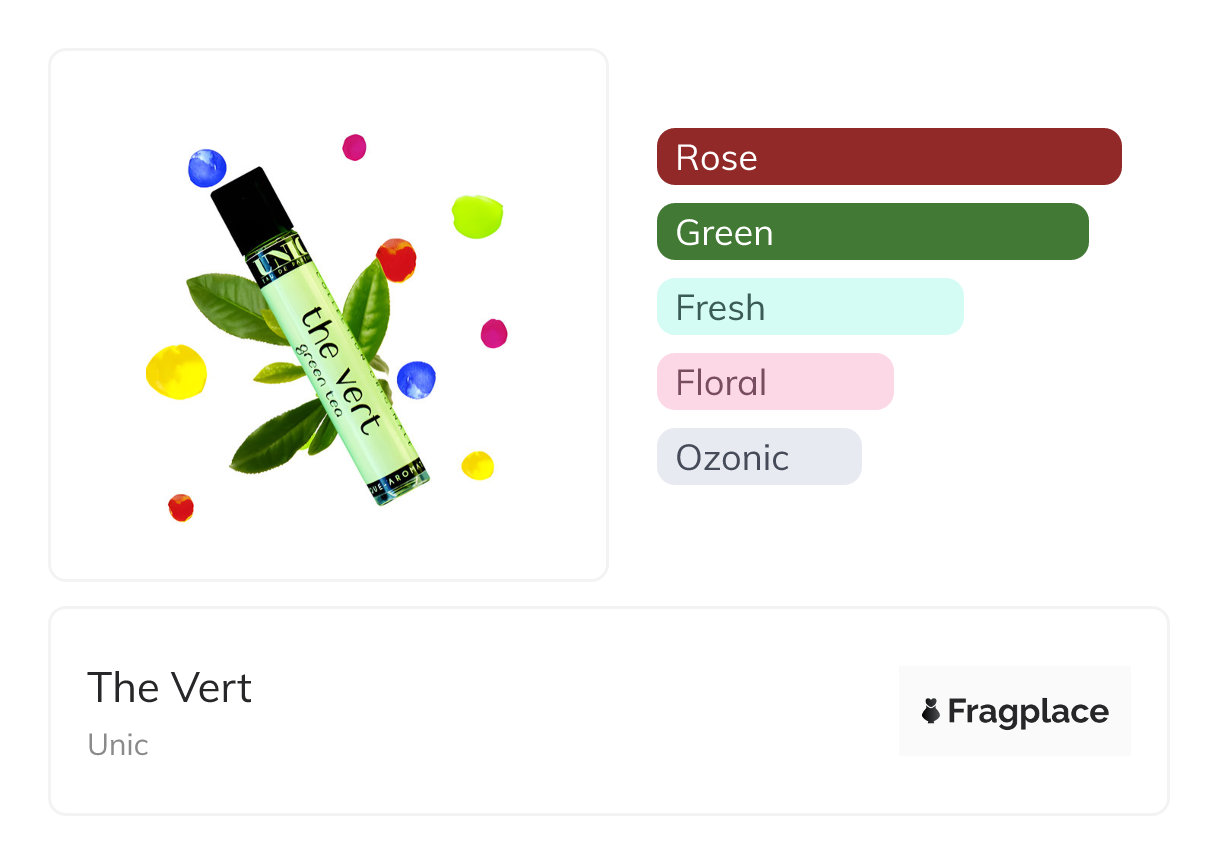Click the small yellow dot near the bottle base
Viewport: 1218px width, 864px height.
coord(477,465)
